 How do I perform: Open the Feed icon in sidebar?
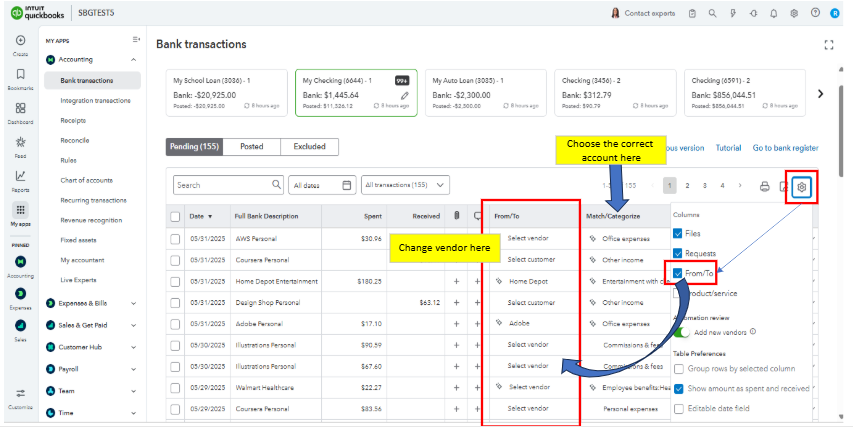[x=20, y=142]
